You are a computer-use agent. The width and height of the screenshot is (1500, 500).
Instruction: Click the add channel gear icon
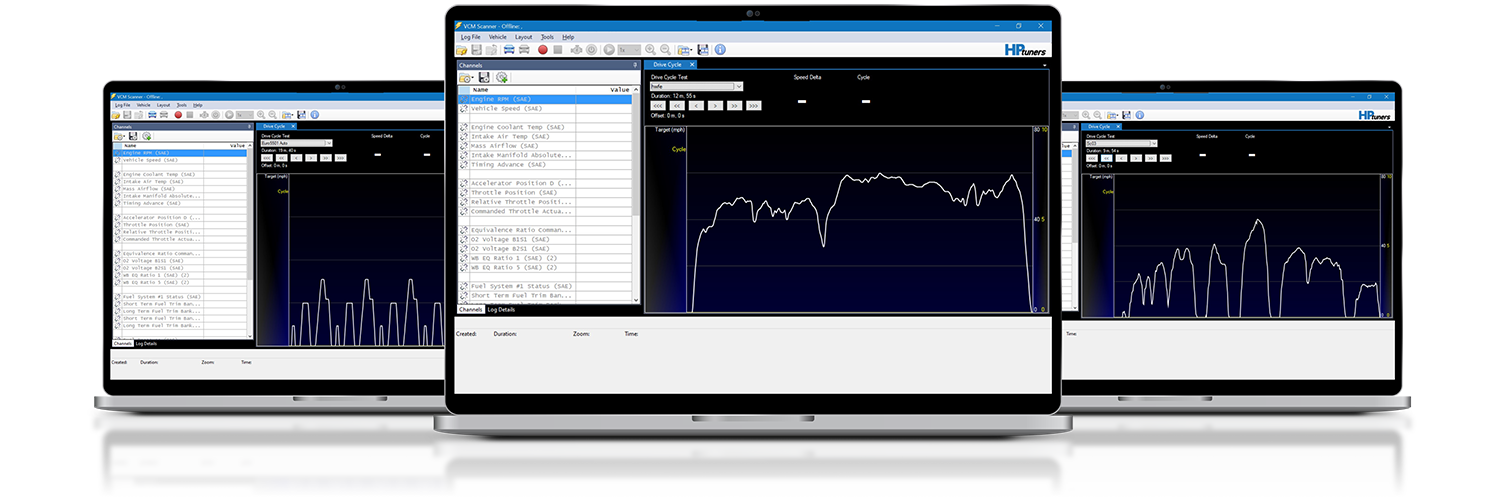502,77
